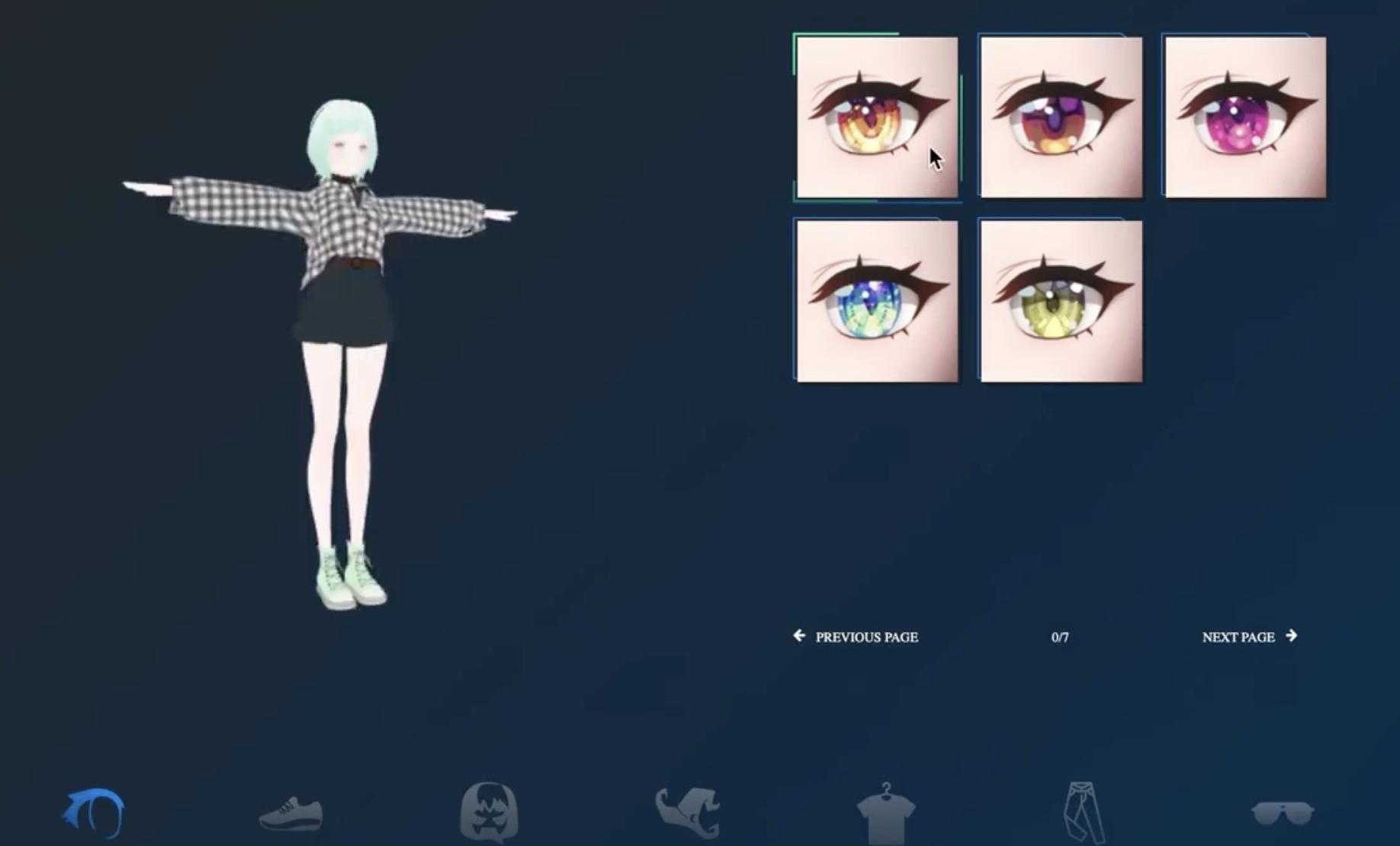The height and width of the screenshot is (846, 1400).
Task: Open the face mask category icon
Action: pos(489,812)
